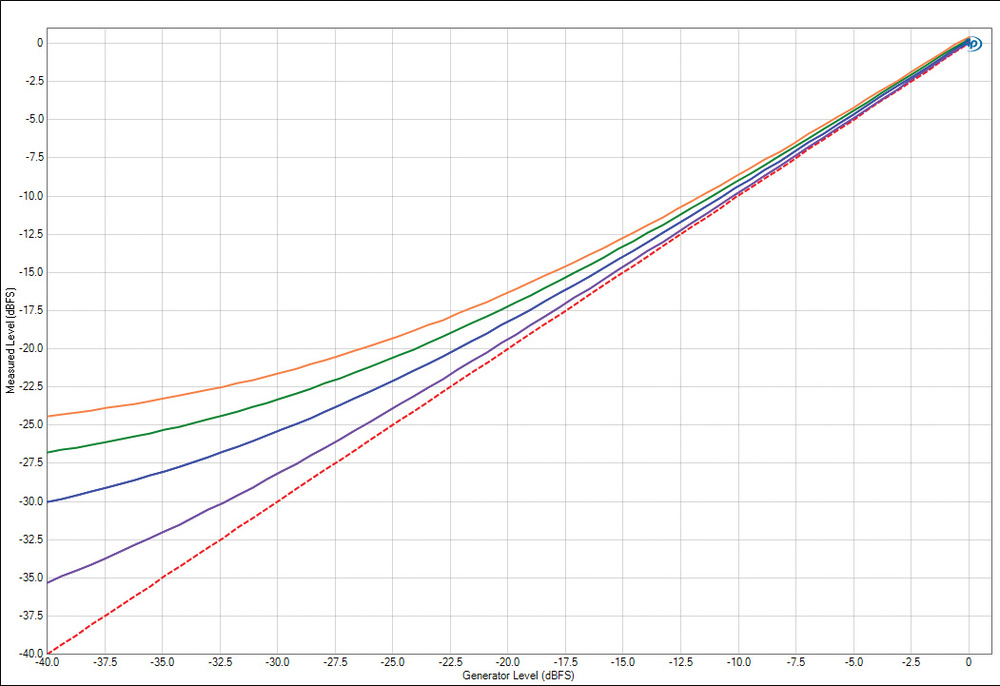Click the -25.0 label on the y-axis
The image size is (1000, 686).
point(33,425)
